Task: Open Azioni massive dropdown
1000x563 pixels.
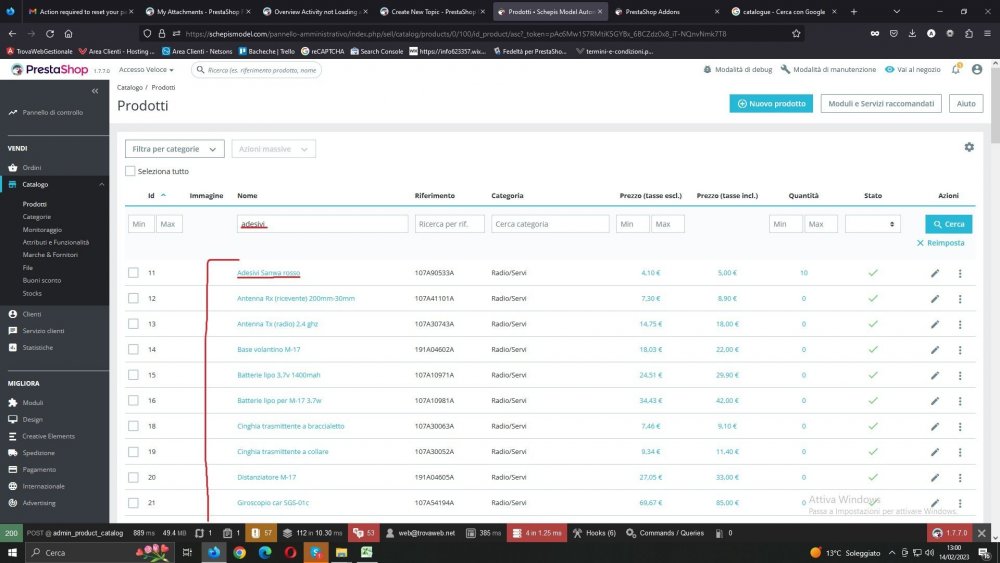Action: (x=274, y=149)
